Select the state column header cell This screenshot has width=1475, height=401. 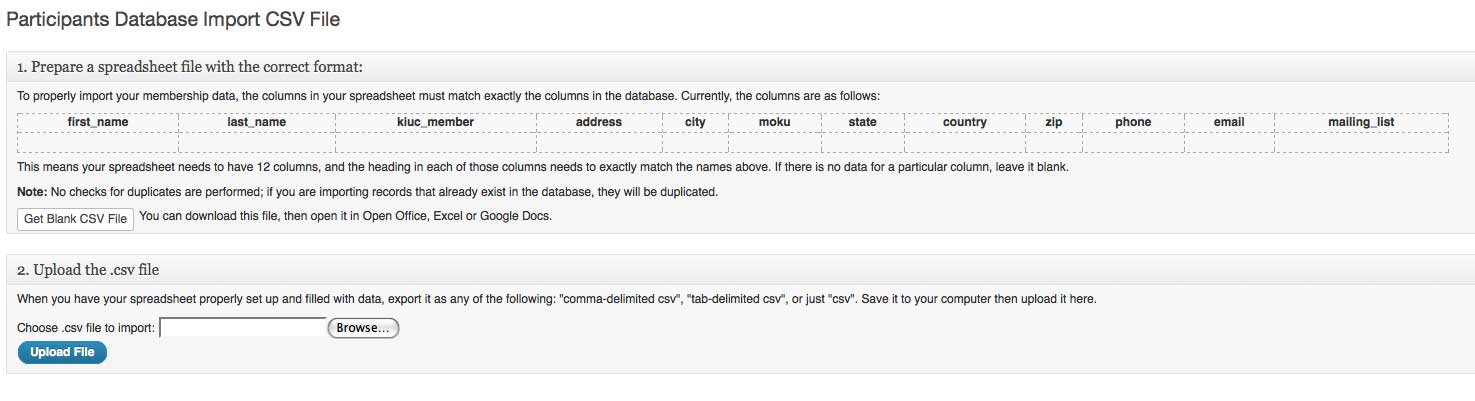862,122
